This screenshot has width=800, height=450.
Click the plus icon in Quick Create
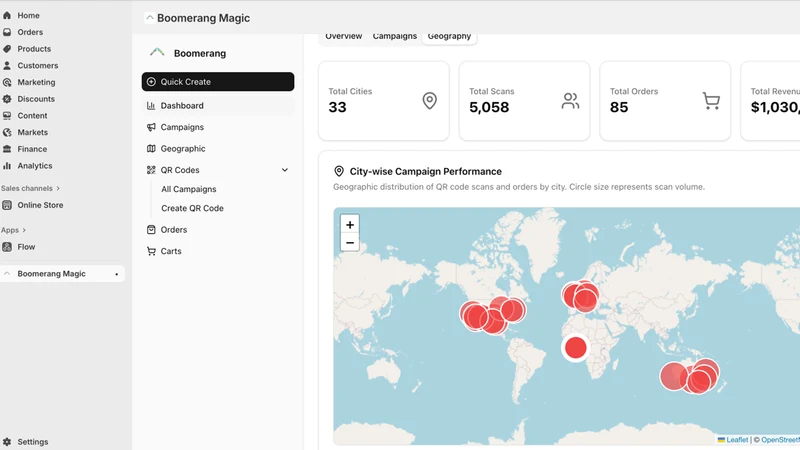151,82
